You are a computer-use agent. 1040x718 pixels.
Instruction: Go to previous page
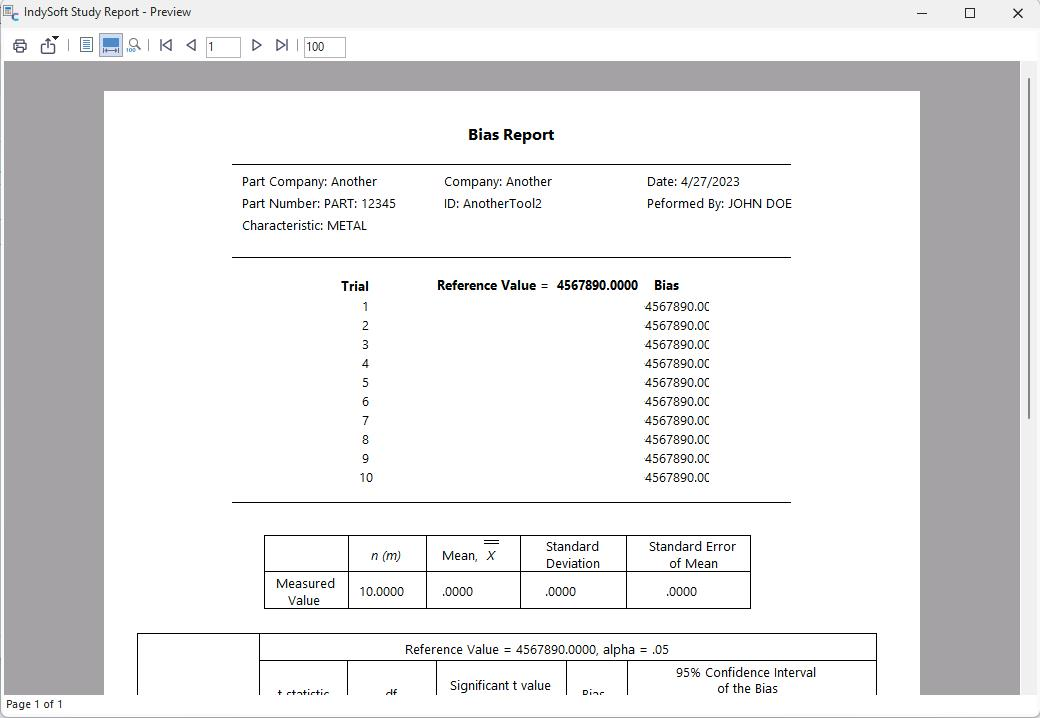pos(191,45)
